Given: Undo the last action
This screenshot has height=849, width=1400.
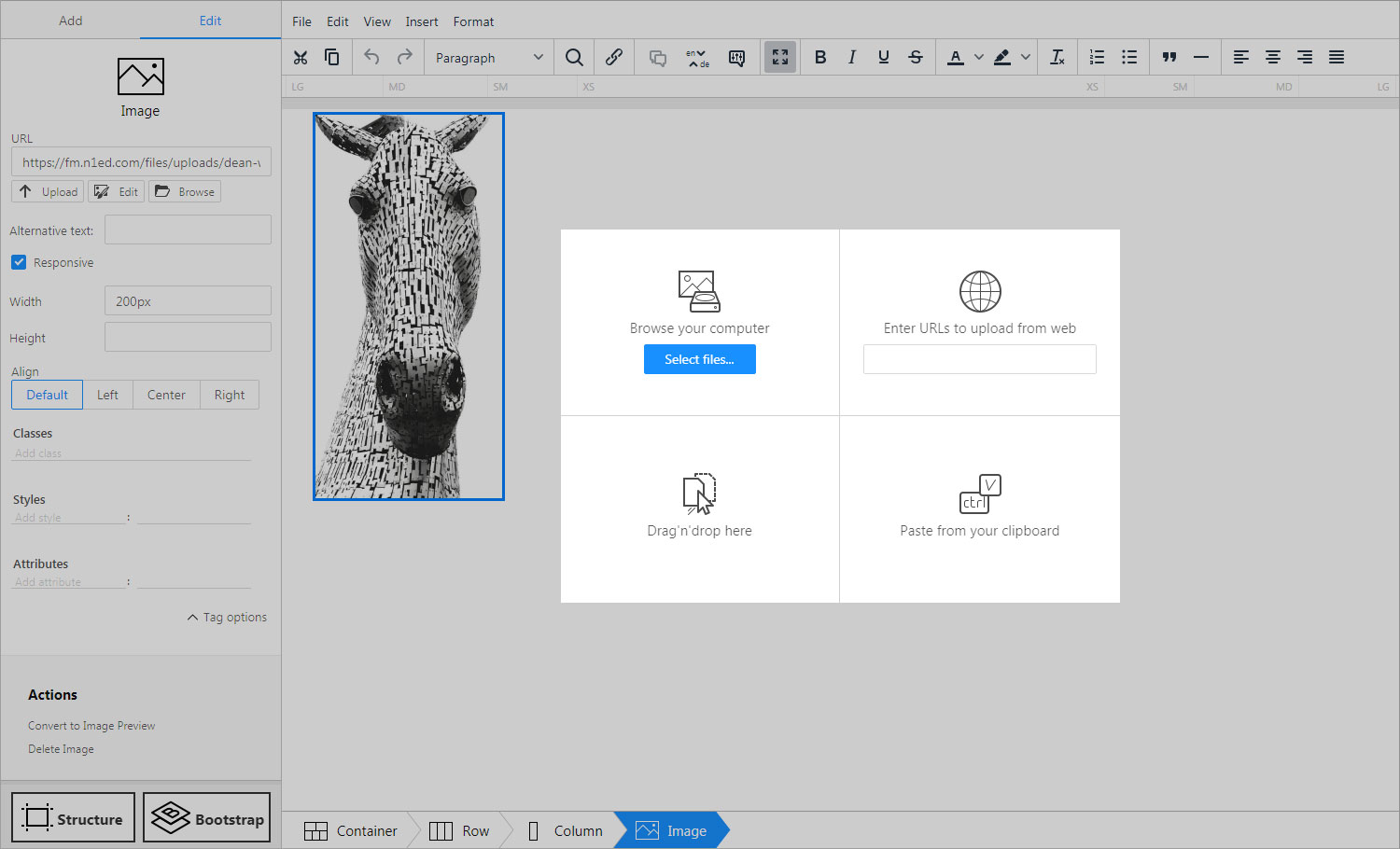Looking at the screenshot, I should coord(371,58).
